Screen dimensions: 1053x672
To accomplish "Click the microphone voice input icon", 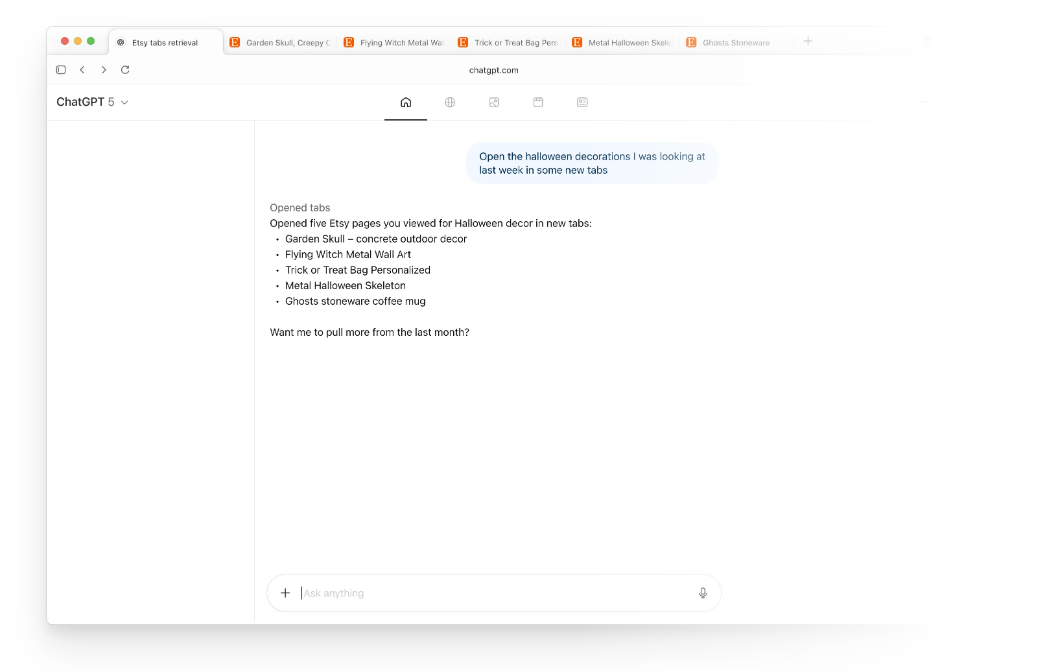I will (x=703, y=593).
